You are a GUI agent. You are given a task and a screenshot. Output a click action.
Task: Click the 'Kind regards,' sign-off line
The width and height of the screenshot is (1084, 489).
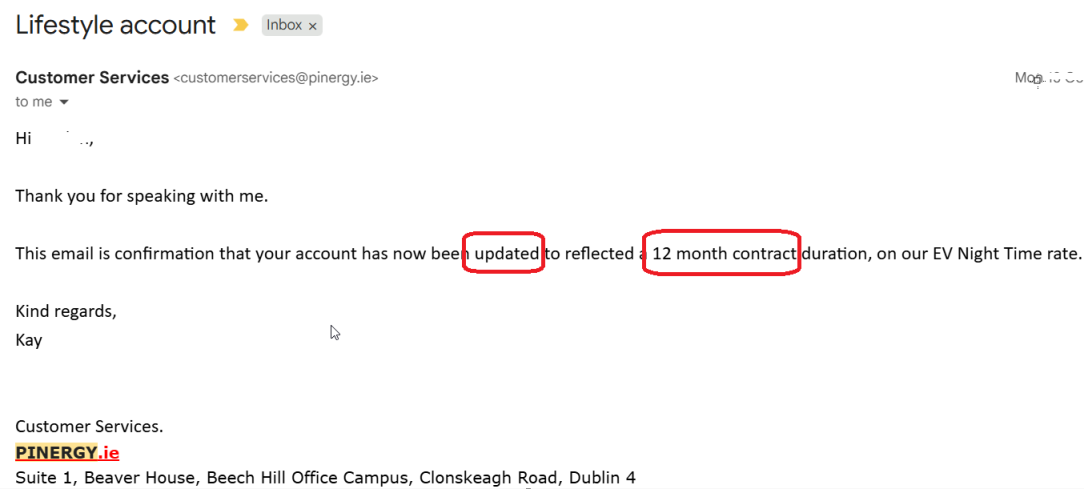pyautogui.click(x=66, y=311)
